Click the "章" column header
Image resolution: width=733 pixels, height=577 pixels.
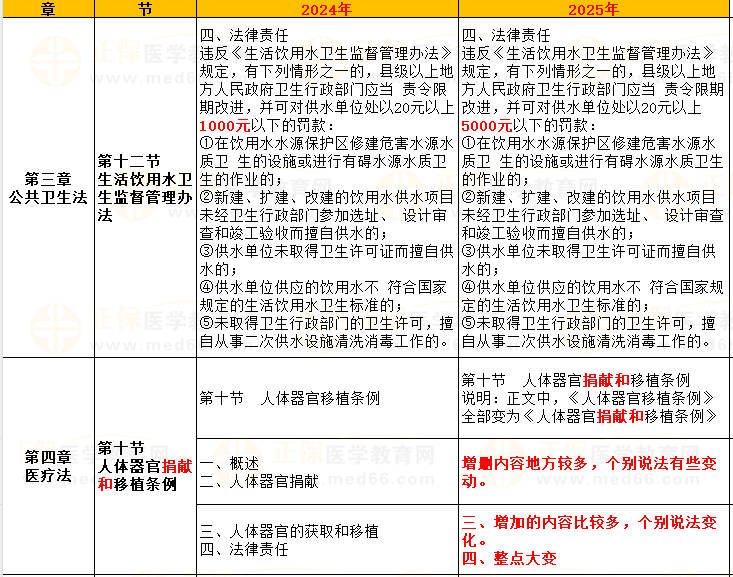pyautogui.click(x=47, y=10)
